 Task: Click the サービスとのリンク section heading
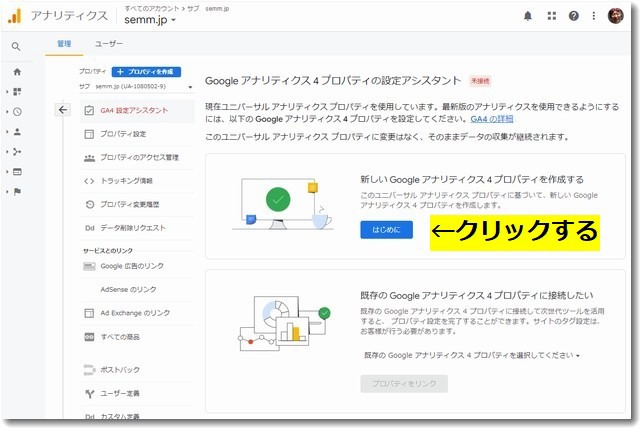(108, 251)
